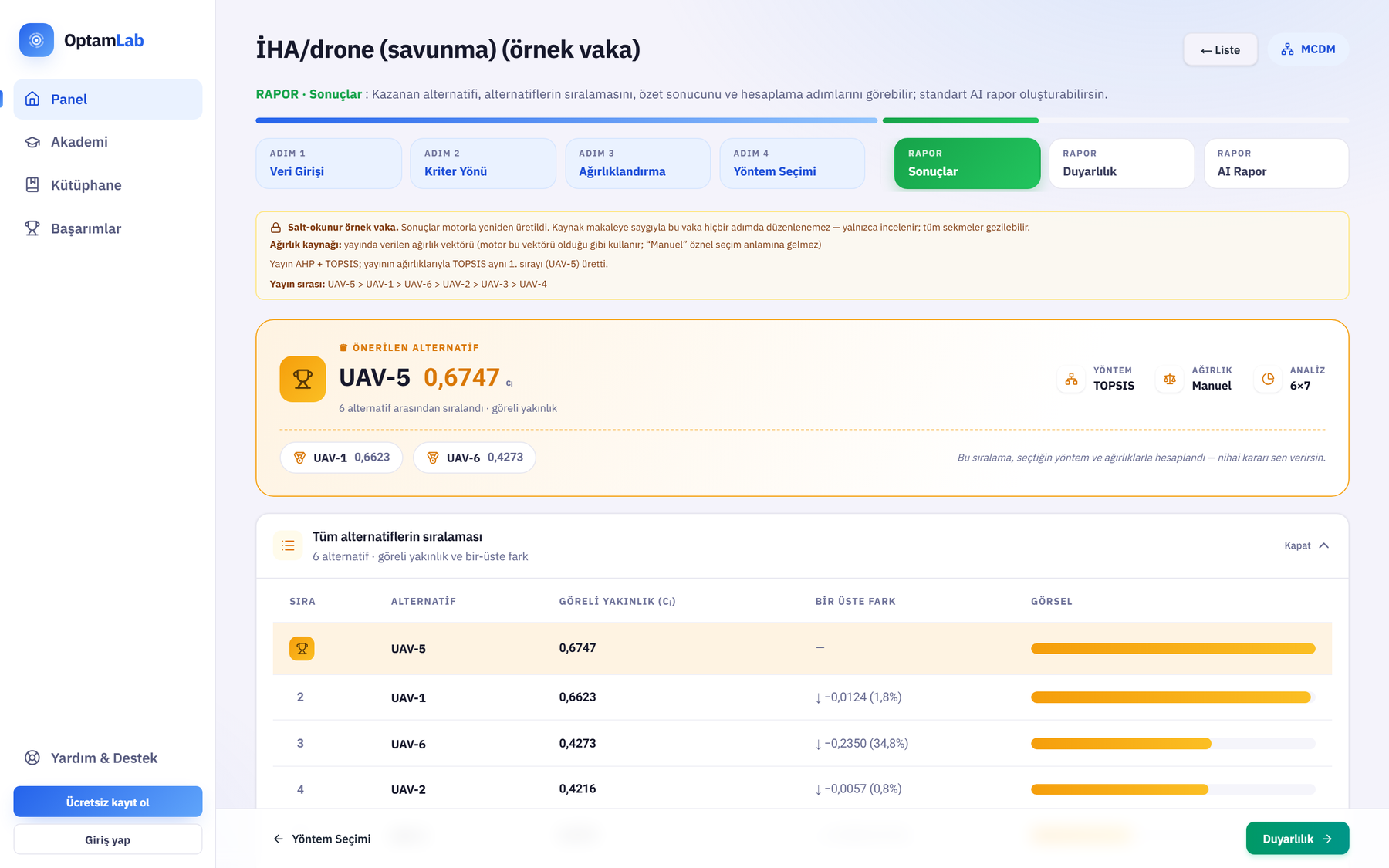Image resolution: width=1389 pixels, height=868 pixels.
Task: Open Başarımlar trophy icon
Action: pos(32,228)
